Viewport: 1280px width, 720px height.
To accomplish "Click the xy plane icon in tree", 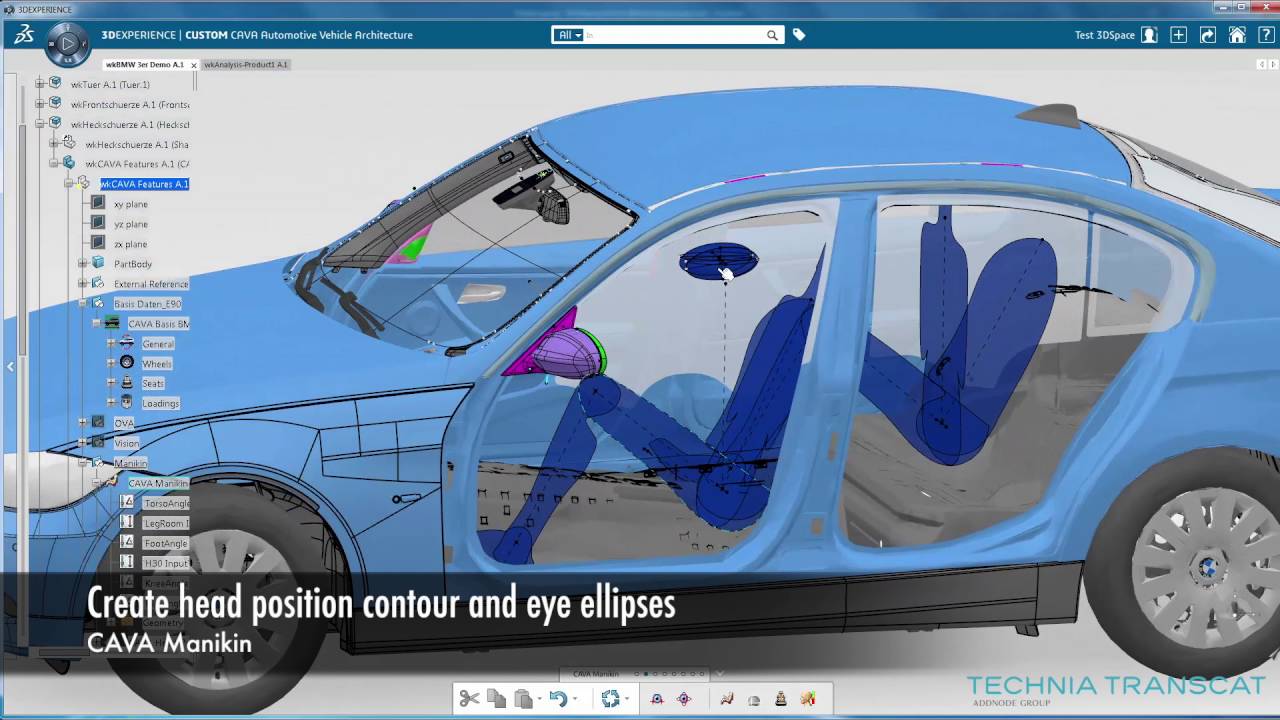I will (98, 203).
